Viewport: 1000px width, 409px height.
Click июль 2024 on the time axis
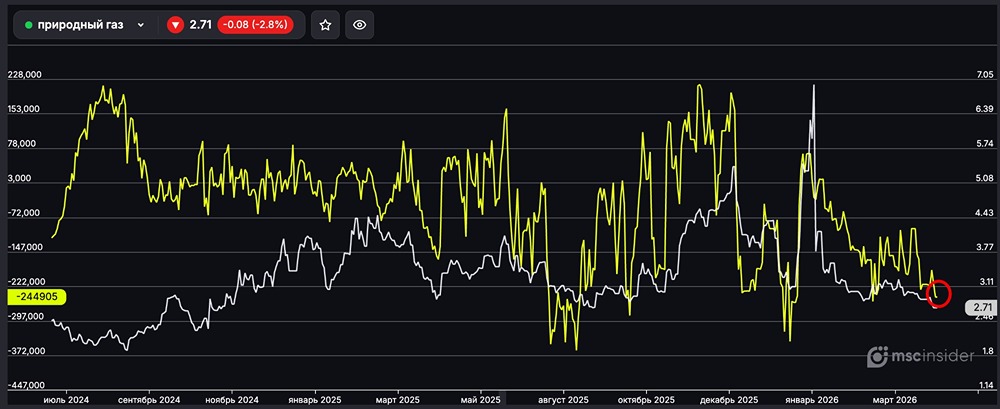pyautogui.click(x=66, y=399)
